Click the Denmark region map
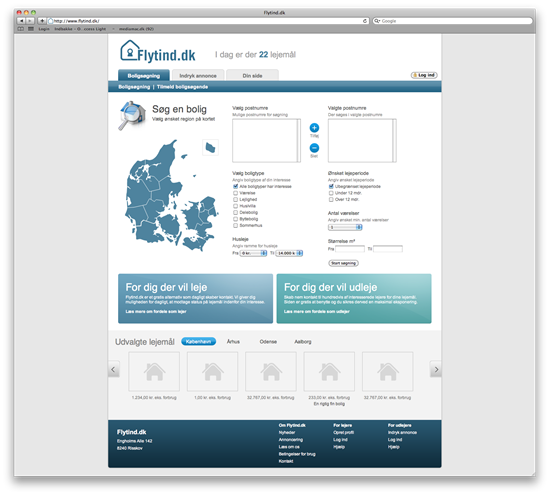The width and height of the screenshot is (549, 492). click(x=171, y=196)
